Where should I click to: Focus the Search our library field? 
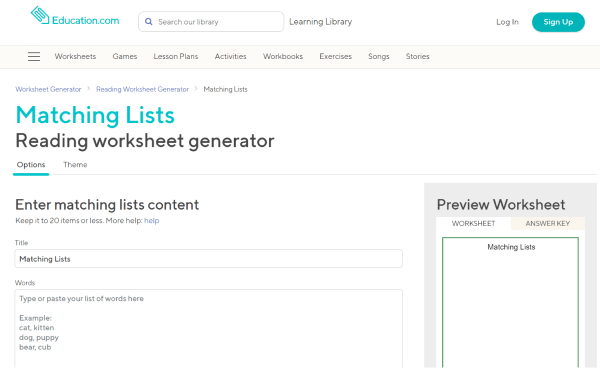pos(211,22)
